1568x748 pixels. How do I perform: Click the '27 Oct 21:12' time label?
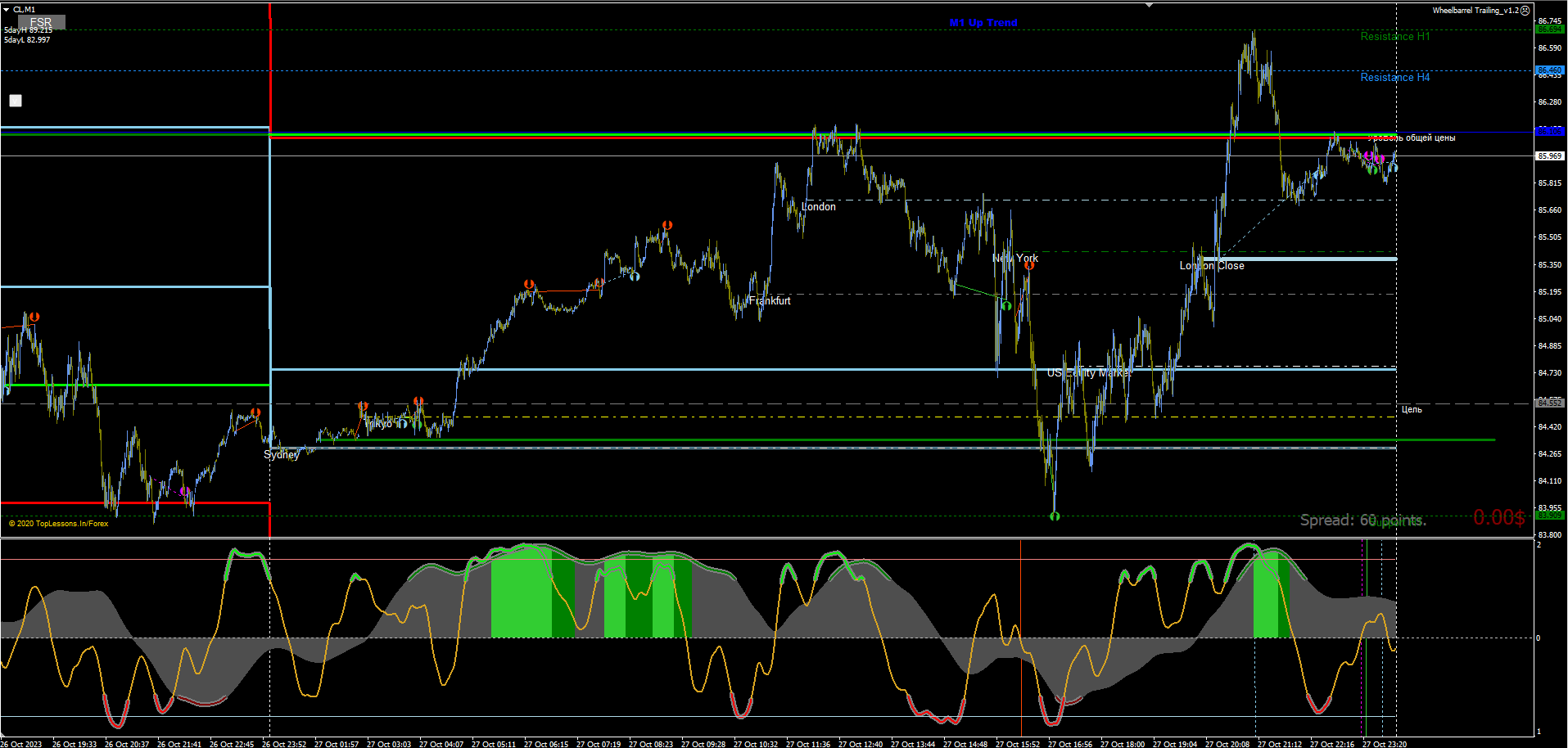pos(1280,744)
